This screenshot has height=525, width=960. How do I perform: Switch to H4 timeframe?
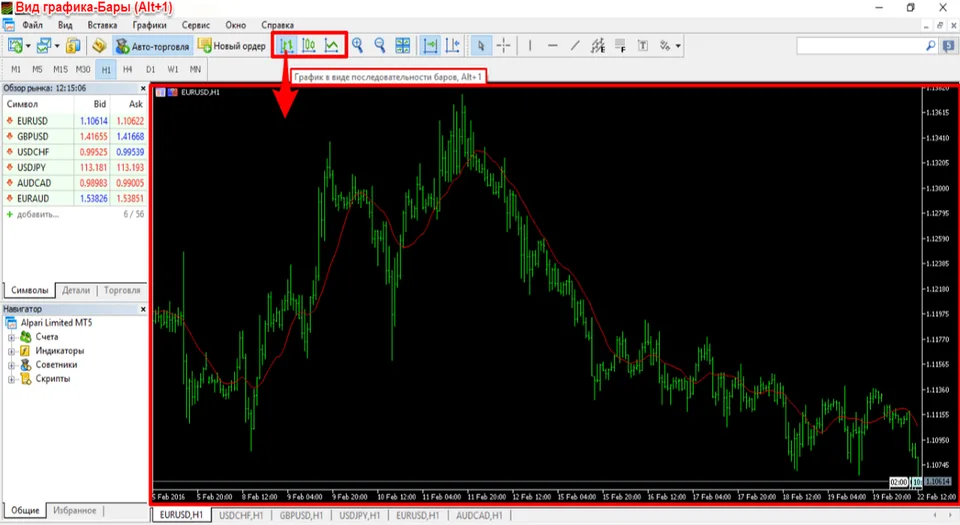click(127, 69)
